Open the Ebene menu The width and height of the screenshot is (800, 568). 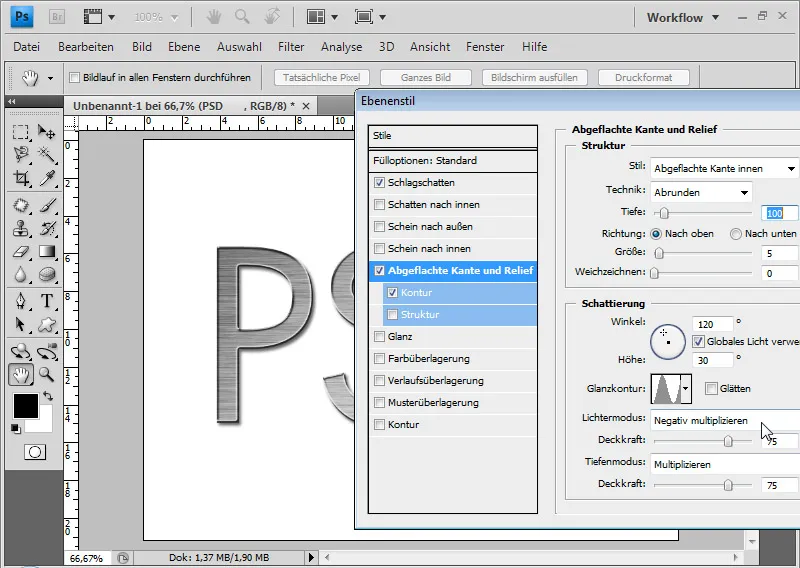(184, 47)
